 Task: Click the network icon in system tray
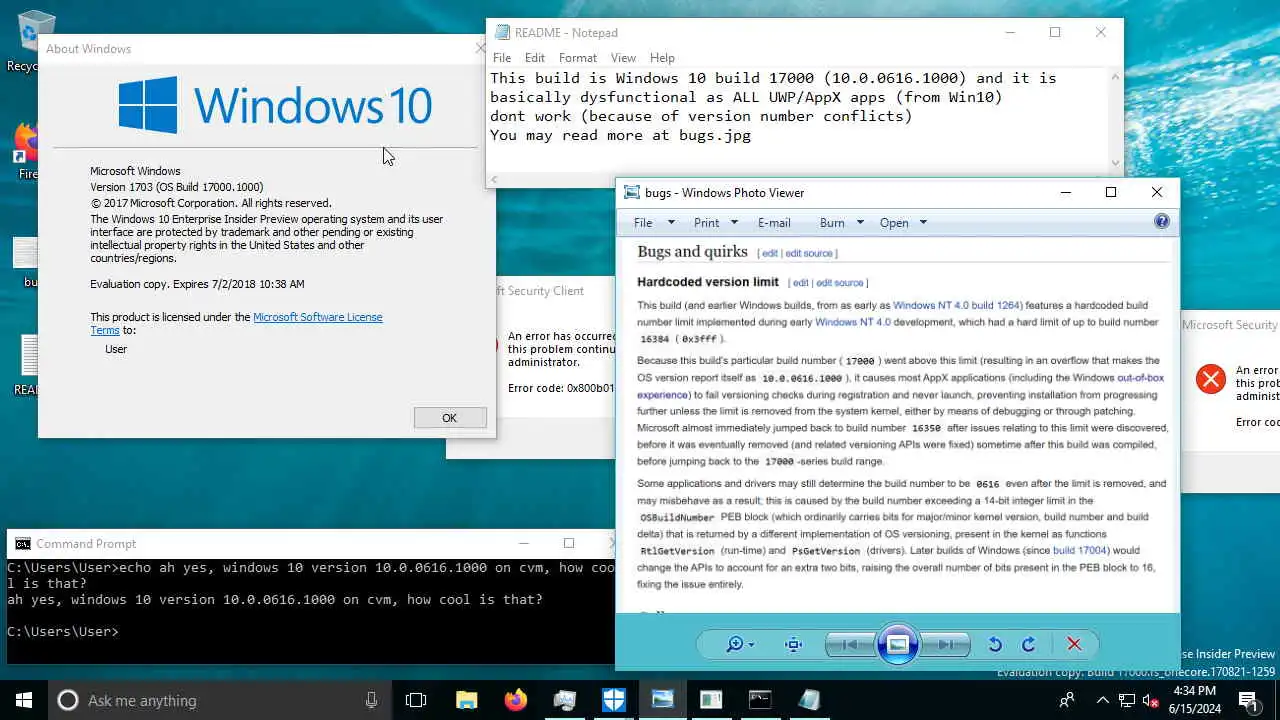coord(1127,700)
